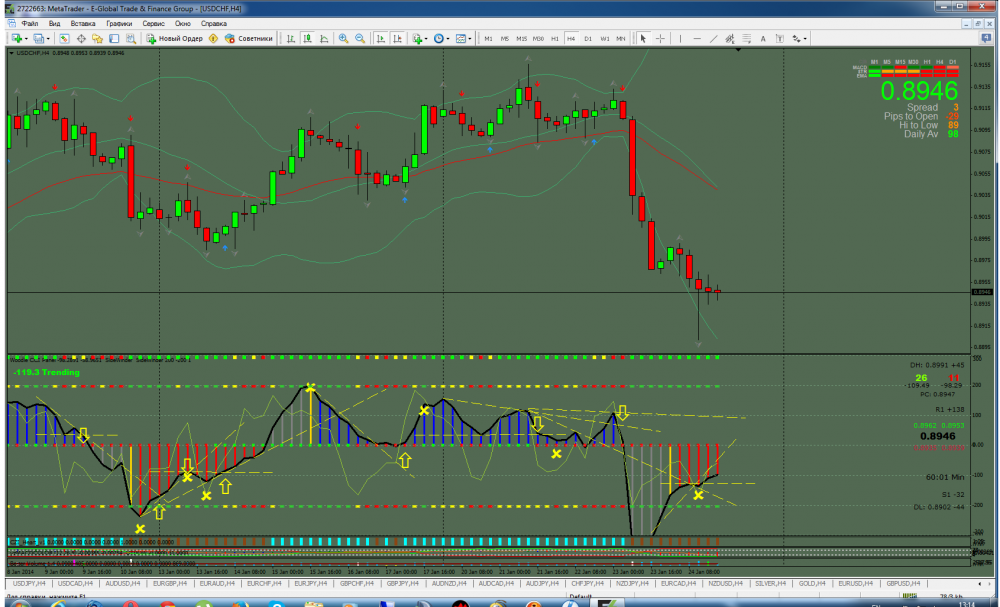Select the MN timeframe

tap(621, 38)
